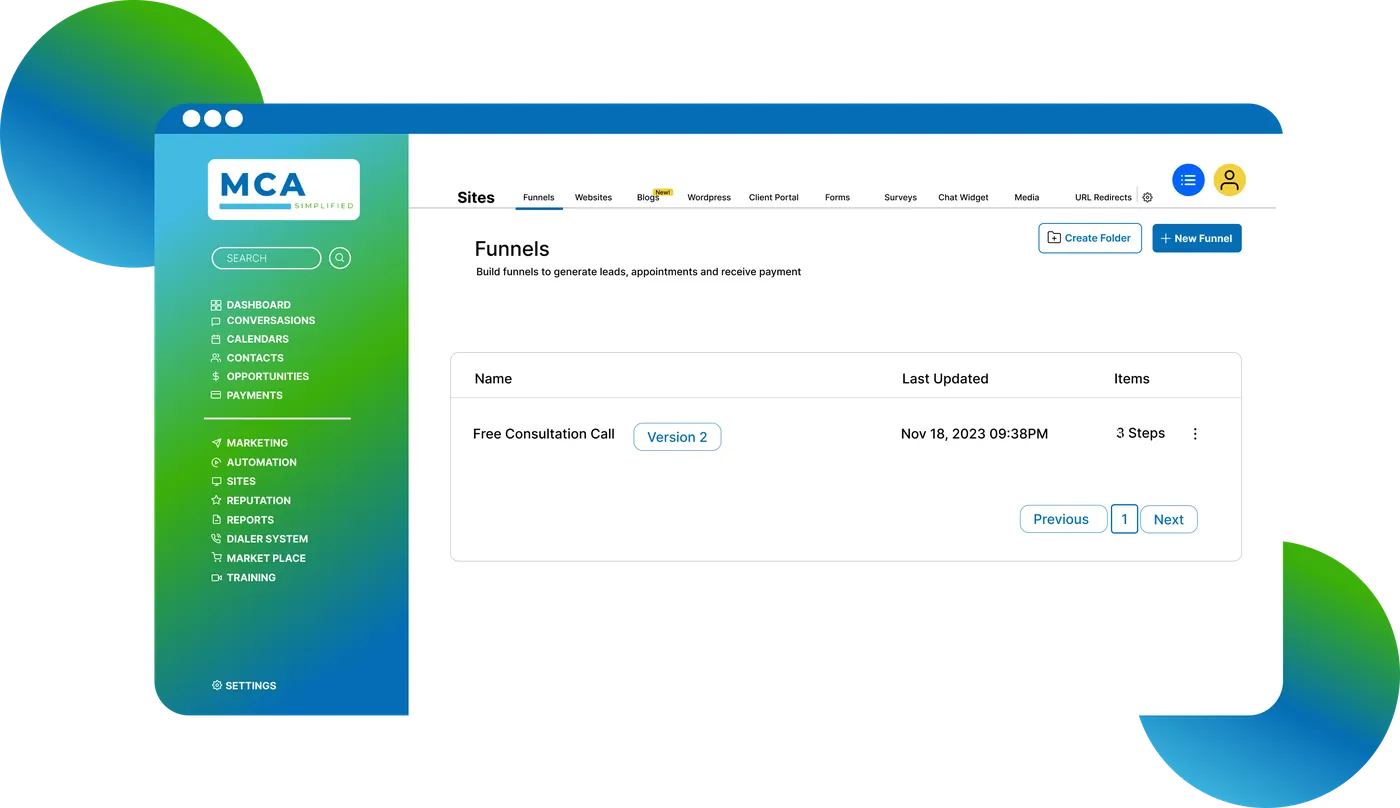
Task: Open the URL Redirects tab
Action: (1103, 198)
